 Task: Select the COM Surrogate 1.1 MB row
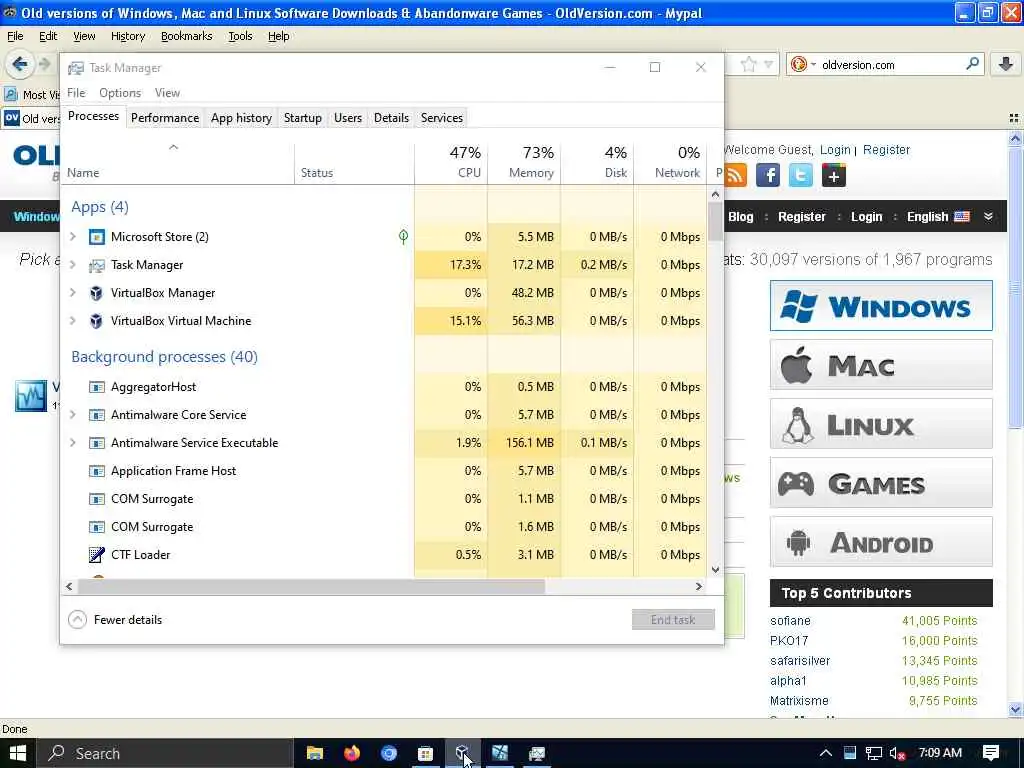(386, 499)
